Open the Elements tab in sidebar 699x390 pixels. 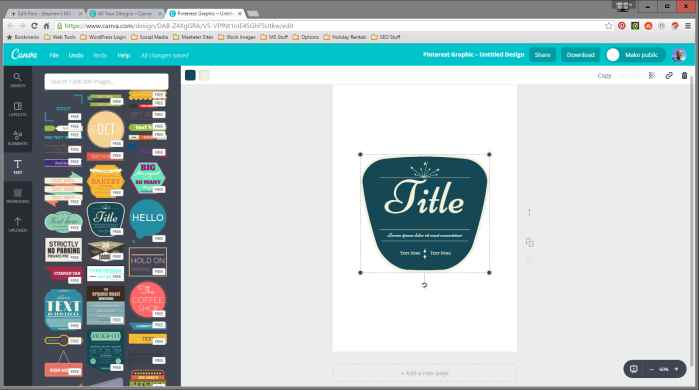(18, 138)
